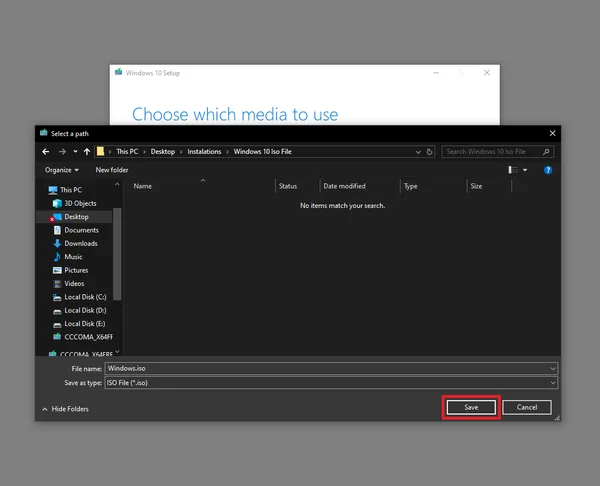Select This PC in breadcrumb path
600x486 pixels.
127,152
